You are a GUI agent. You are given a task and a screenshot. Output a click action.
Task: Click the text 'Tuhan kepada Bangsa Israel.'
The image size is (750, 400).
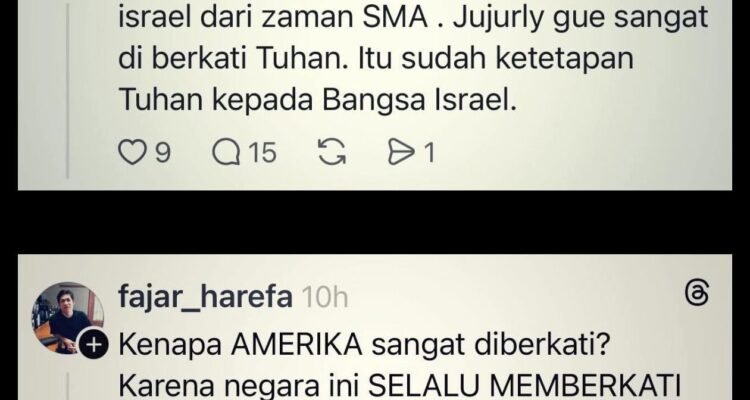pos(318,100)
